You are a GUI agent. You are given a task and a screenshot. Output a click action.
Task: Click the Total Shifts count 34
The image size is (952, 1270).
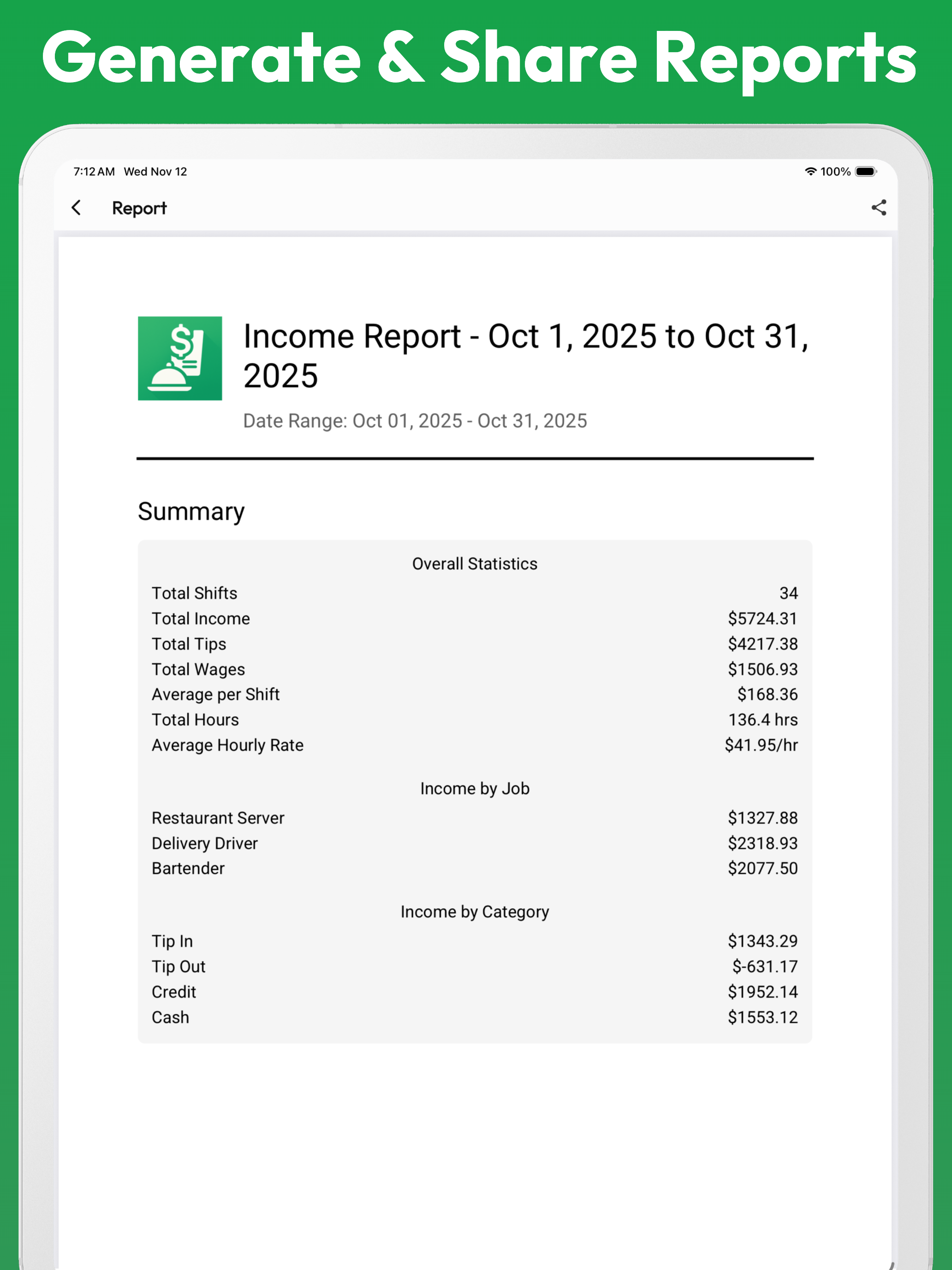click(788, 593)
